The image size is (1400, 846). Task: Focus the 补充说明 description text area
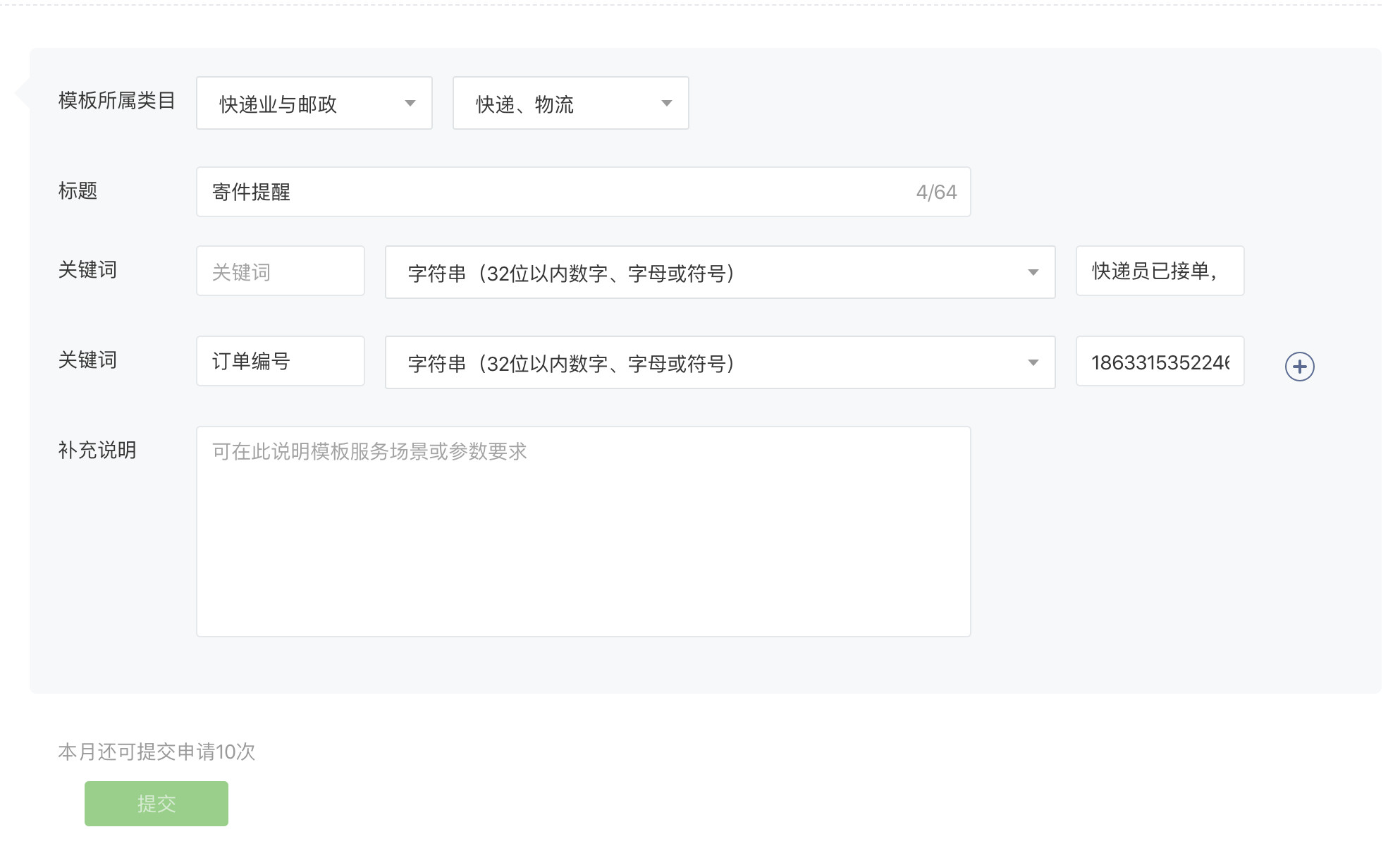pyautogui.click(x=583, y=532)
